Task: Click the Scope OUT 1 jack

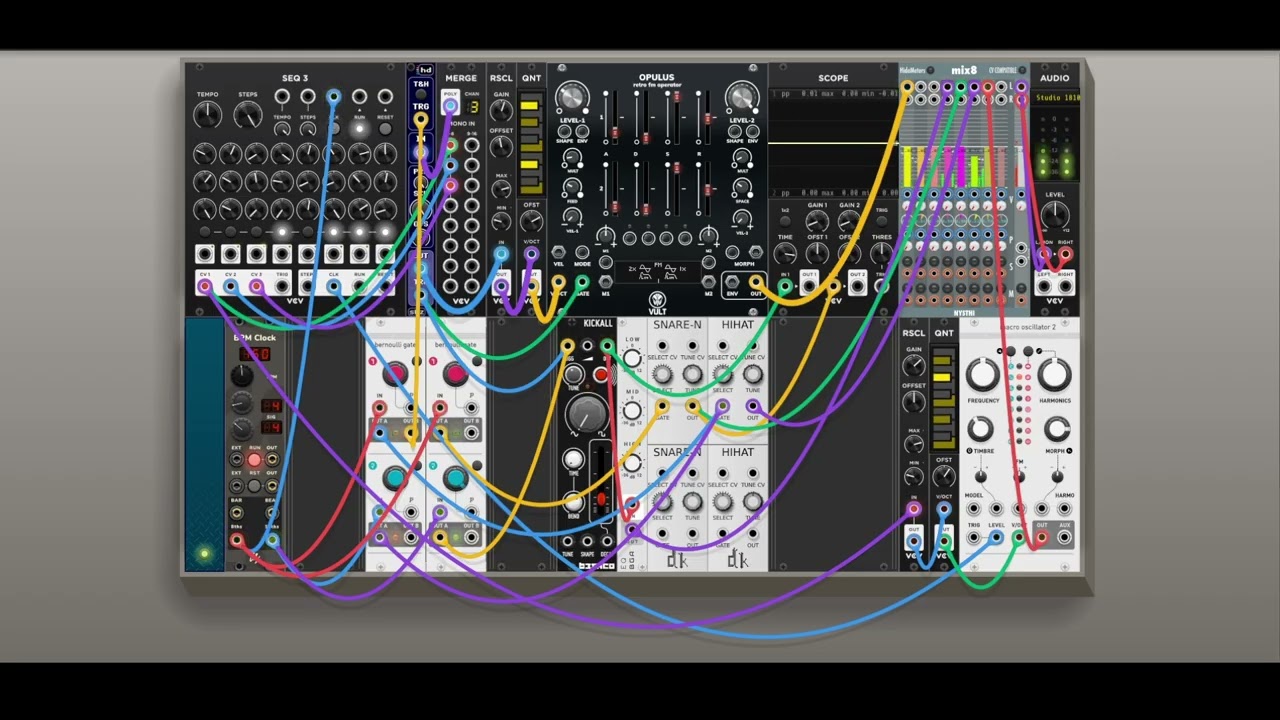Action: [x=809, y=287]
